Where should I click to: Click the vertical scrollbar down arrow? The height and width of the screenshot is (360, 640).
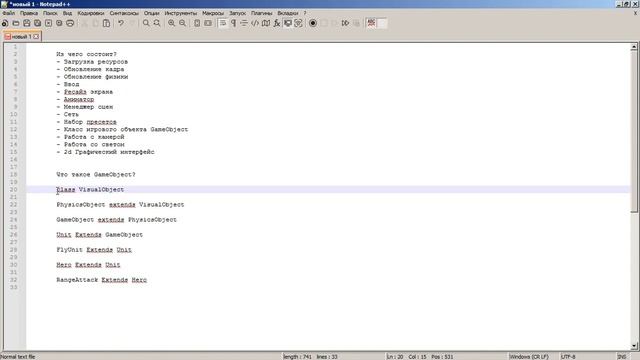click(x=634, y=346)
